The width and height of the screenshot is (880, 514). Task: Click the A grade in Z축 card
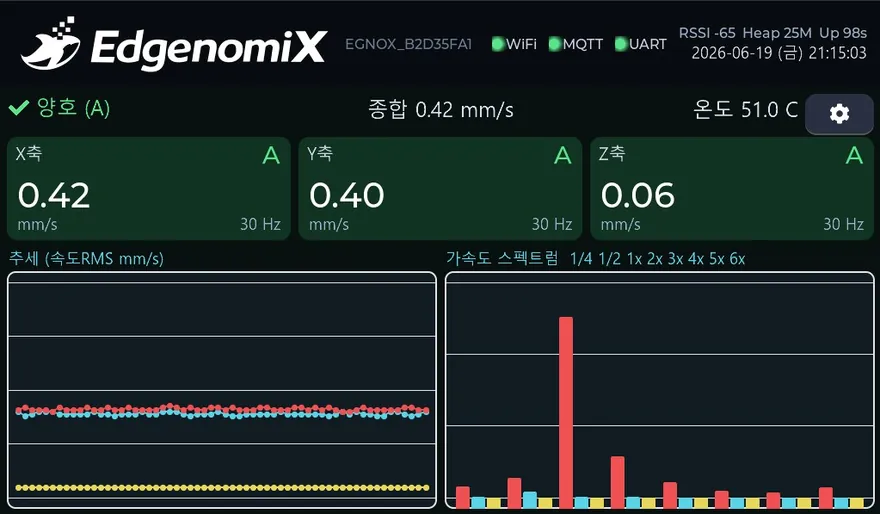point(854,155)
